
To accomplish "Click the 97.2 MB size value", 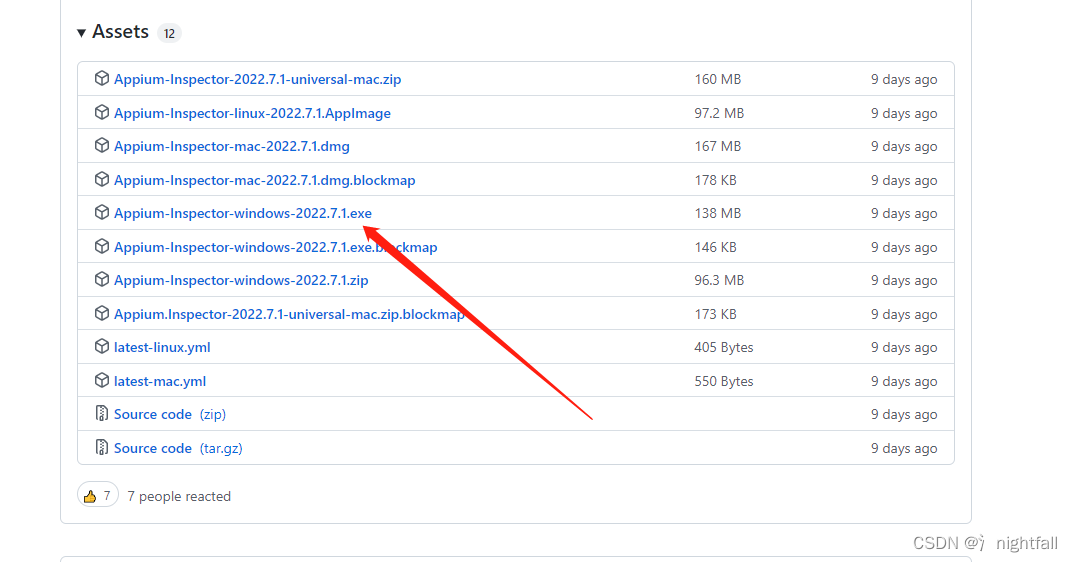I will click(719, 113).
